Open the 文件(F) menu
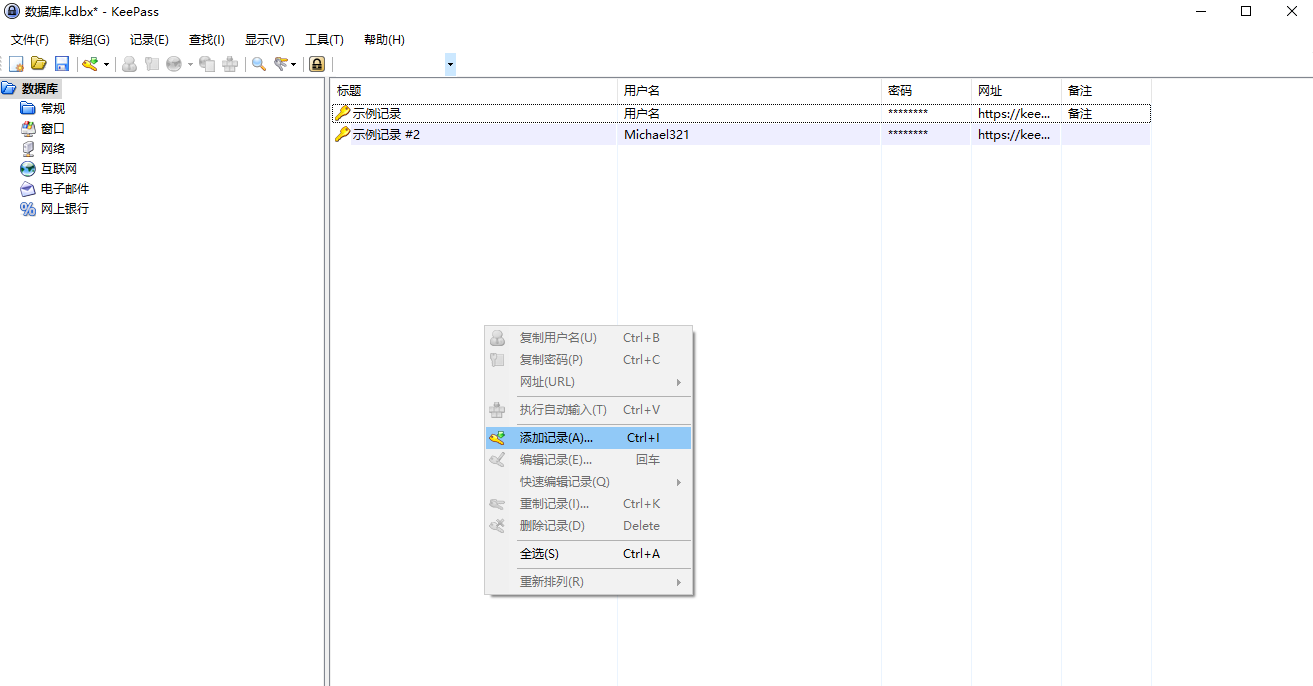Image resolution: width=1313 pixels, height=686 pixels. pos(30,40)
